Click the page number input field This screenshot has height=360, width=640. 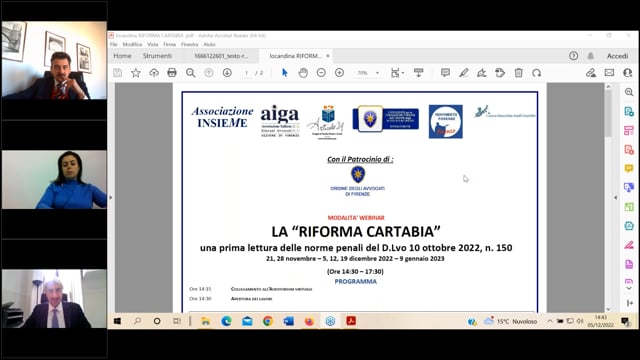pos(246,73)
